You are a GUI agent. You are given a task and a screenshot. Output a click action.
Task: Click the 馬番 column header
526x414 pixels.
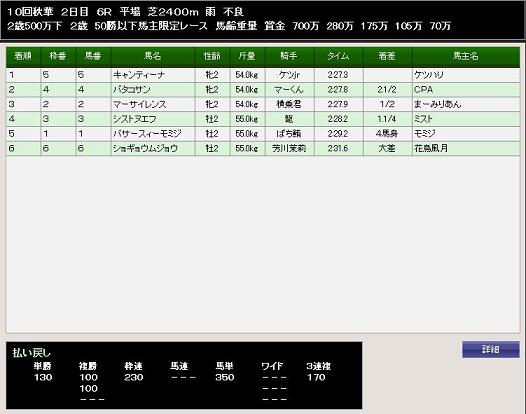pyautogui.click(x=93, y=56)
